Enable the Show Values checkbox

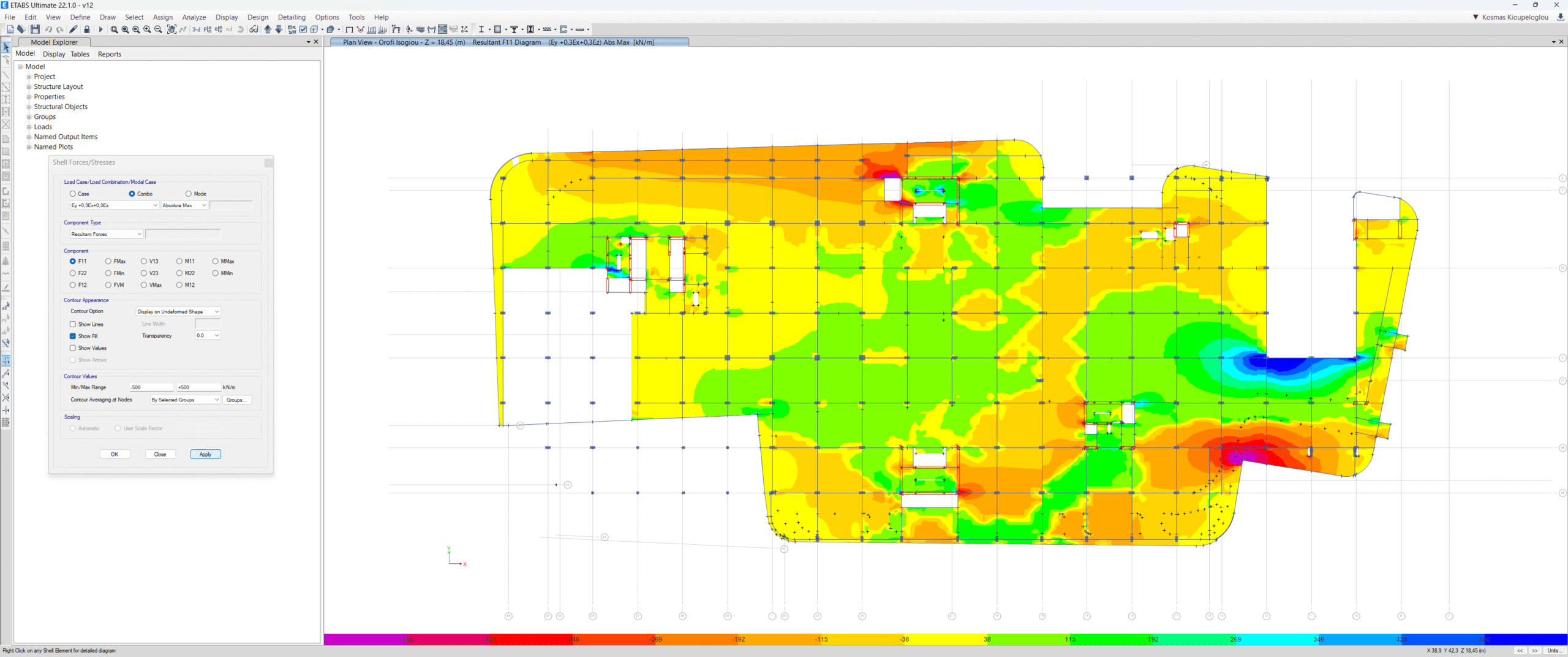73,348
